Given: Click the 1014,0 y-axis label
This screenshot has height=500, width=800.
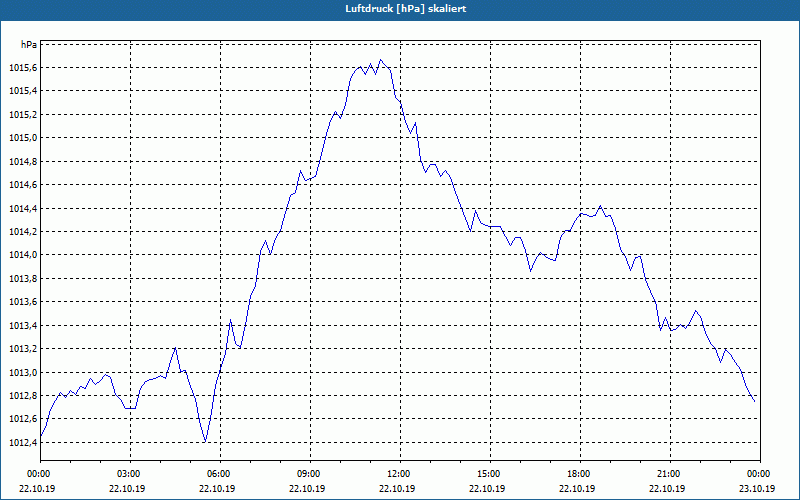Looking at the screenshot, I should tap(23, 255).
